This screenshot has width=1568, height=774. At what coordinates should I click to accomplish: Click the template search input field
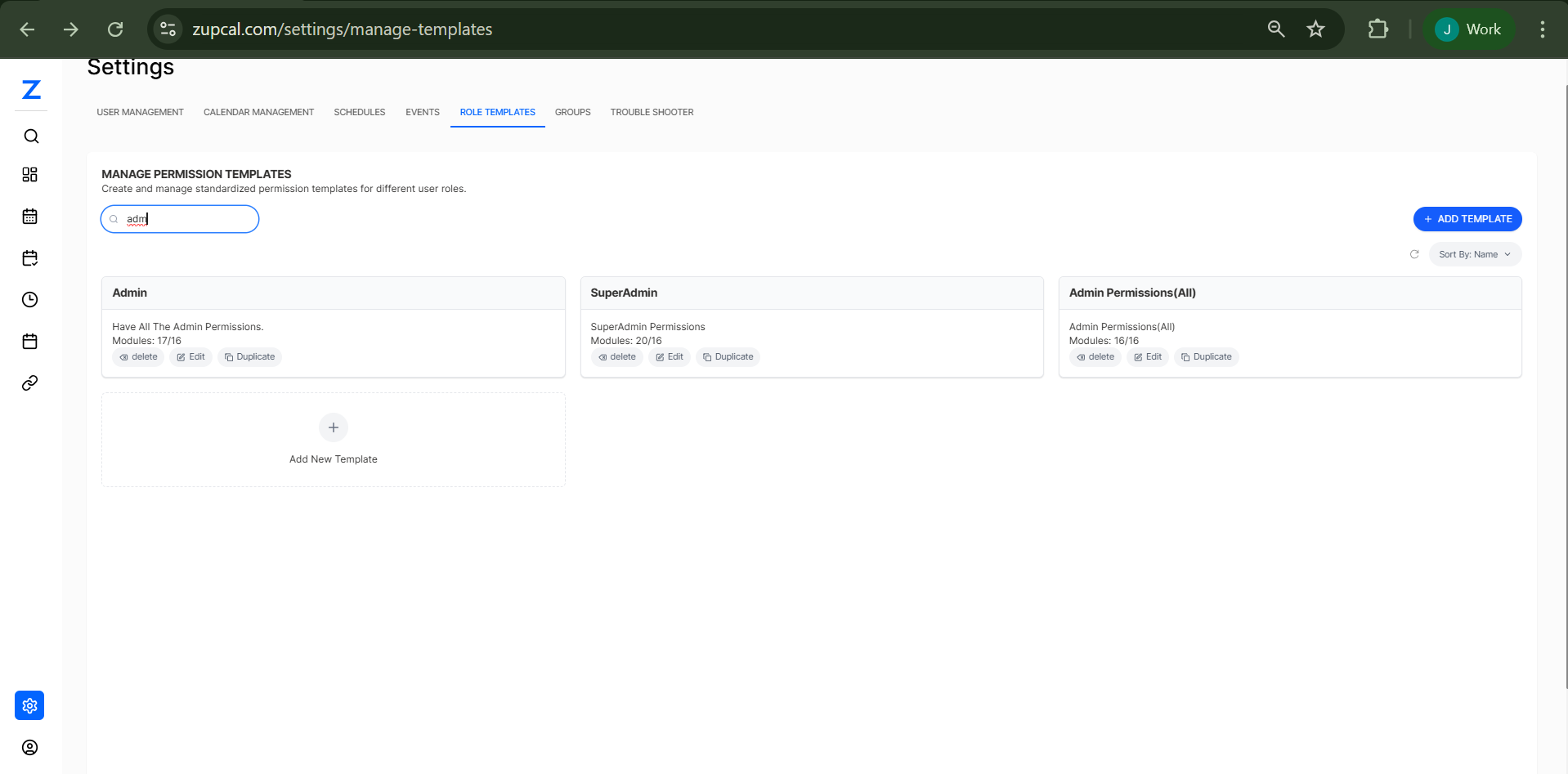coord(188,219)
